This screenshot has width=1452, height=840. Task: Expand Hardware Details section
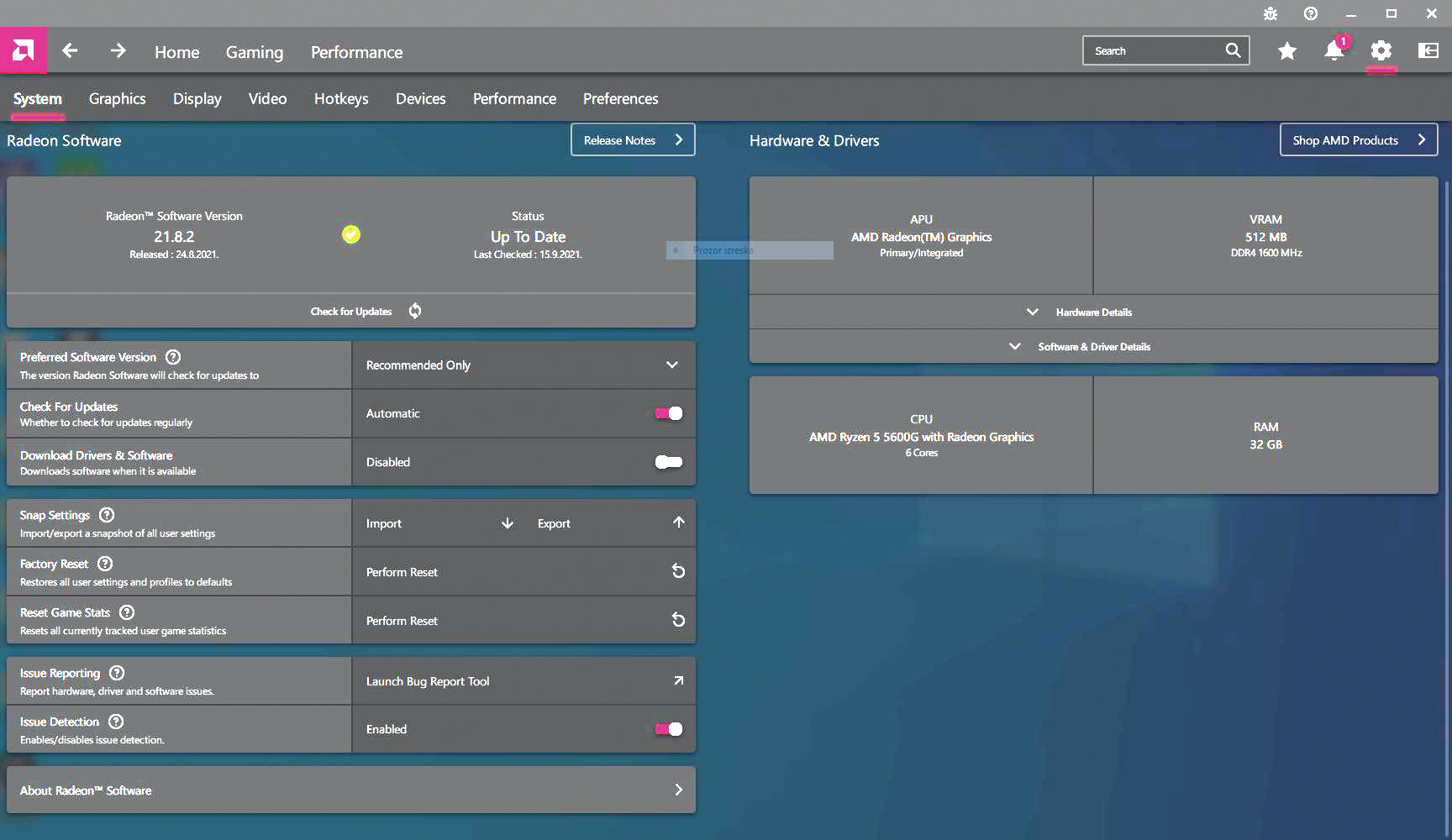point(1093,312)
